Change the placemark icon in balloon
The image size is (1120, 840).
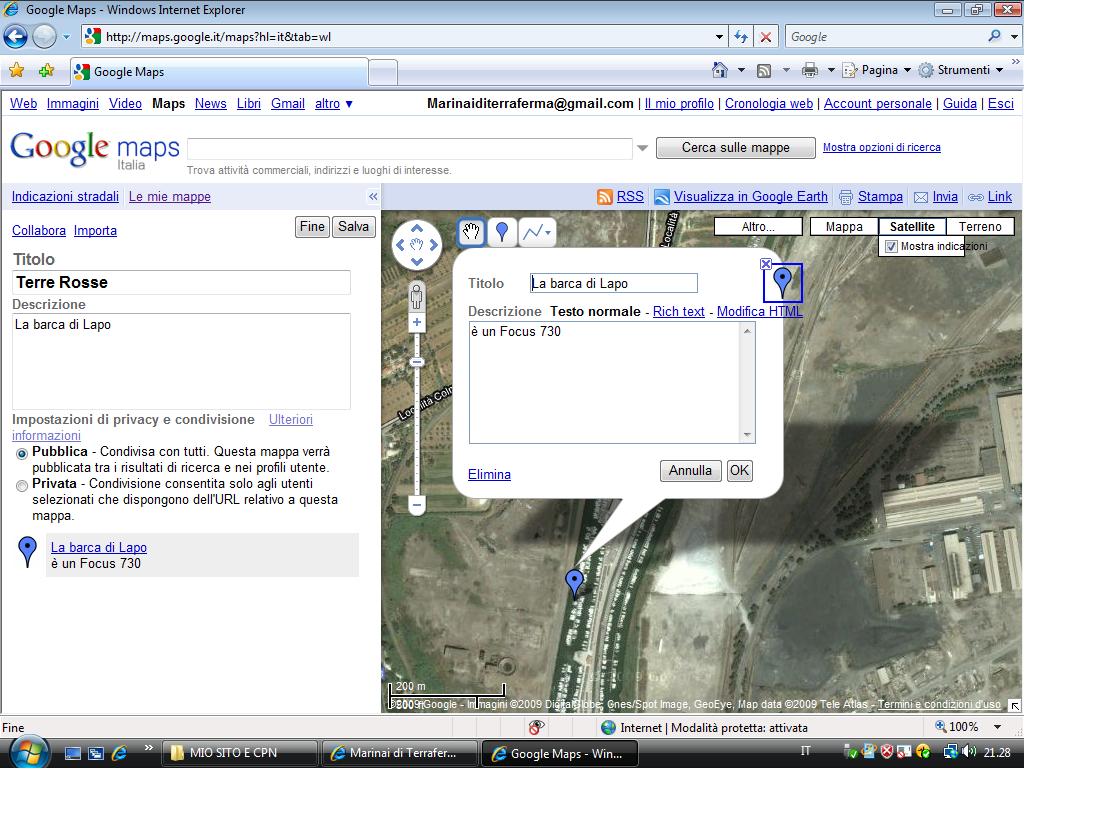point(783,282)
